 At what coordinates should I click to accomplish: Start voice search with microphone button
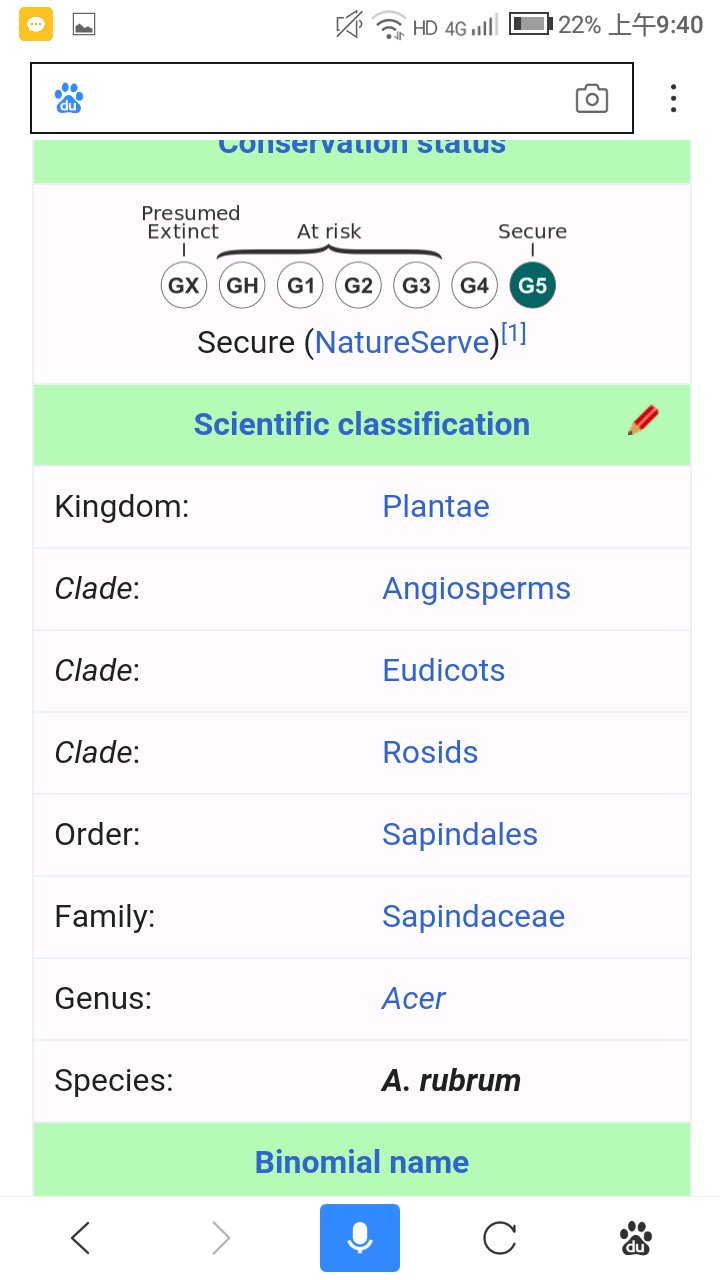coord(360,1238)
